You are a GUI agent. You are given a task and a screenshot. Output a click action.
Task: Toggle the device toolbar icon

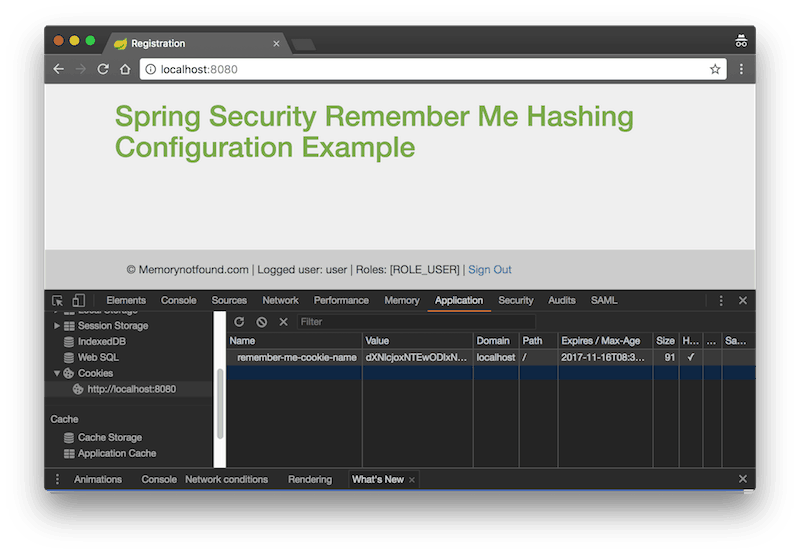coord(79,300)
